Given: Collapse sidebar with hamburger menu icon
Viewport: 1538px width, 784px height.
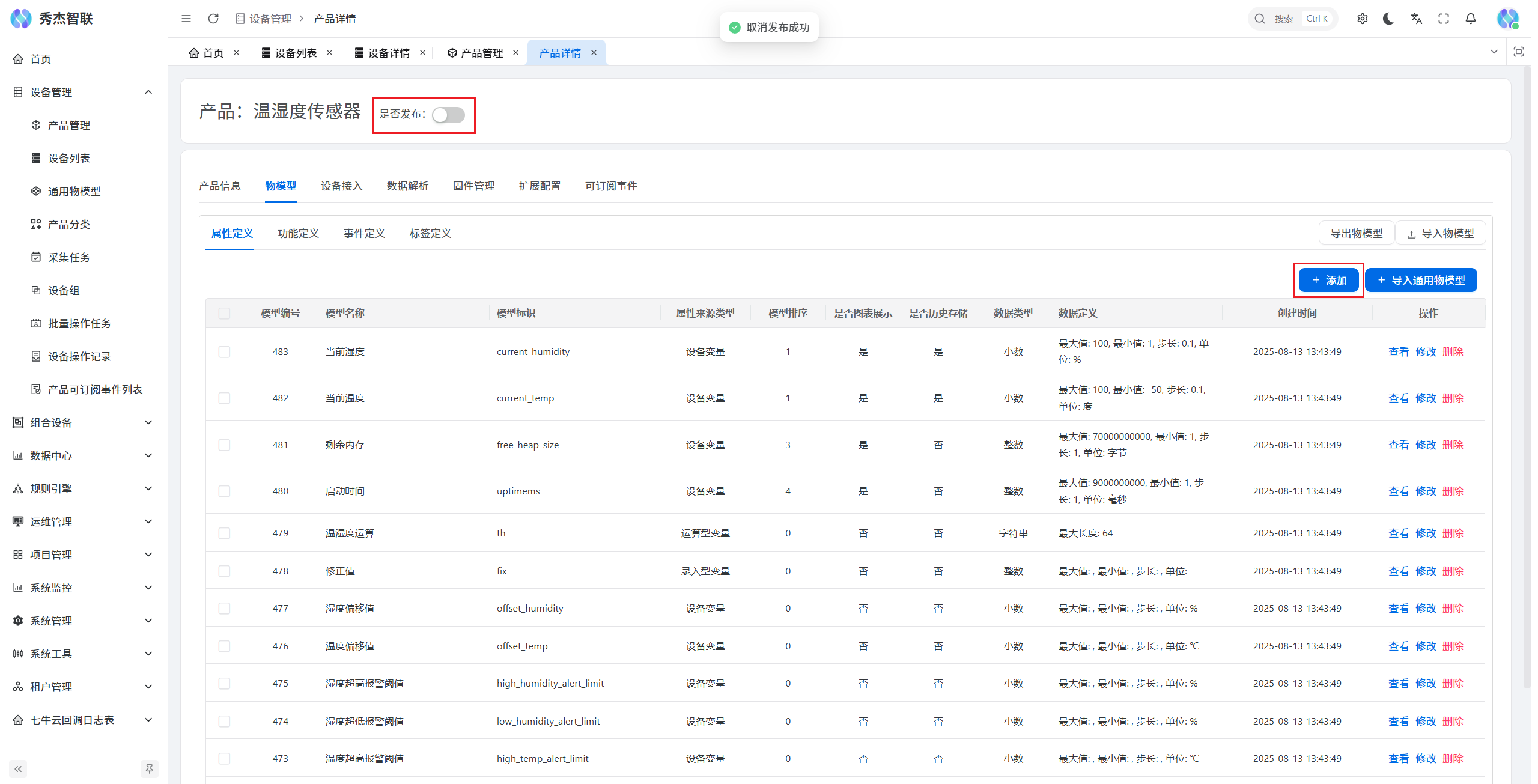Looking at the screenshot, I should (x=186, y=19).
